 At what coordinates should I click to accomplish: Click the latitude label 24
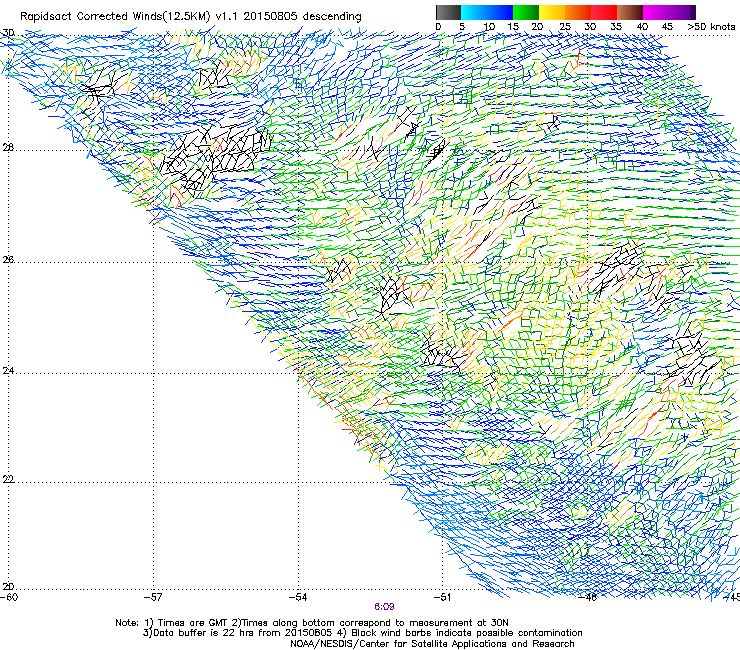tap(8, 371)
